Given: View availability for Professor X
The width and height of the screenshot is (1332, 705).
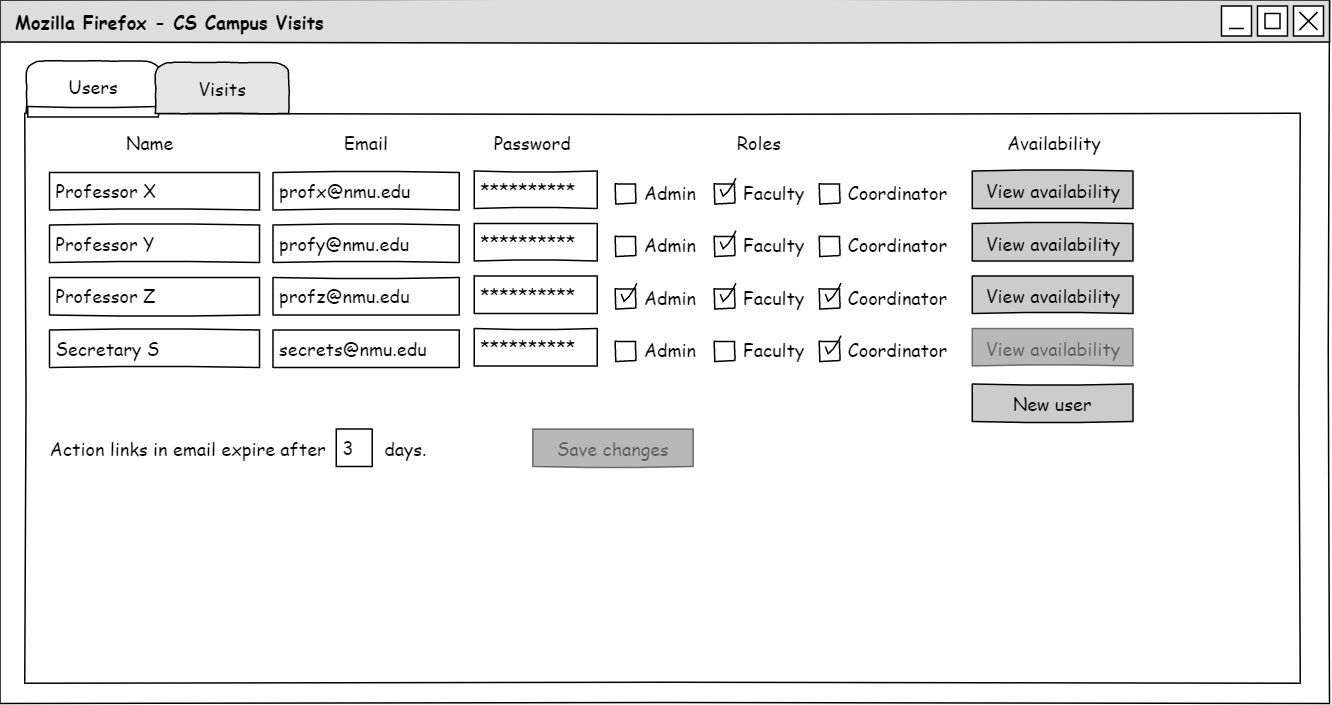Looking at the screenshot, I should click(1052, 190).
